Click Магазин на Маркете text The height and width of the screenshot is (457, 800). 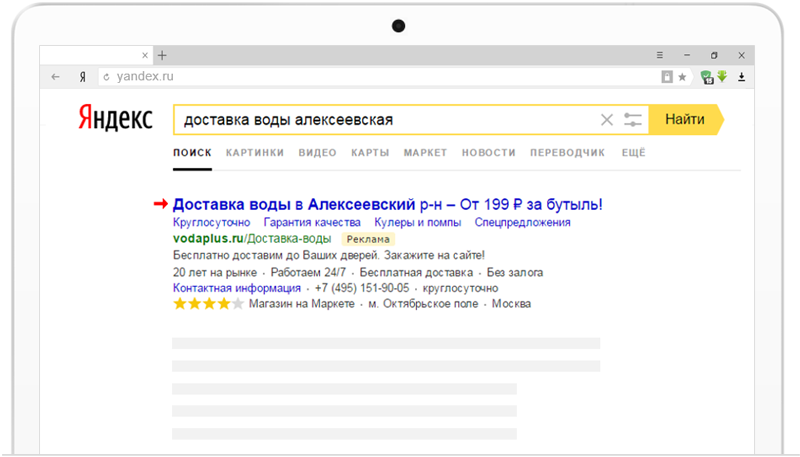pyautogui.click(x=302, y=304)
